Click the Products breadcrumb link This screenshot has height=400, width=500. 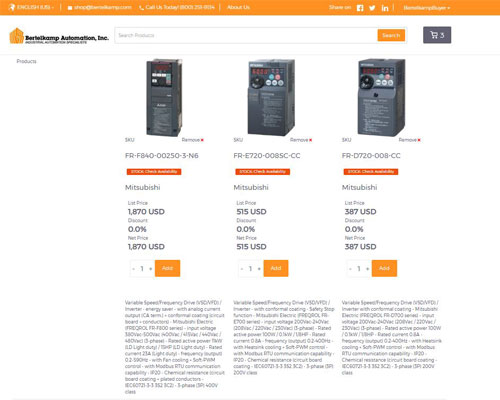26,61
